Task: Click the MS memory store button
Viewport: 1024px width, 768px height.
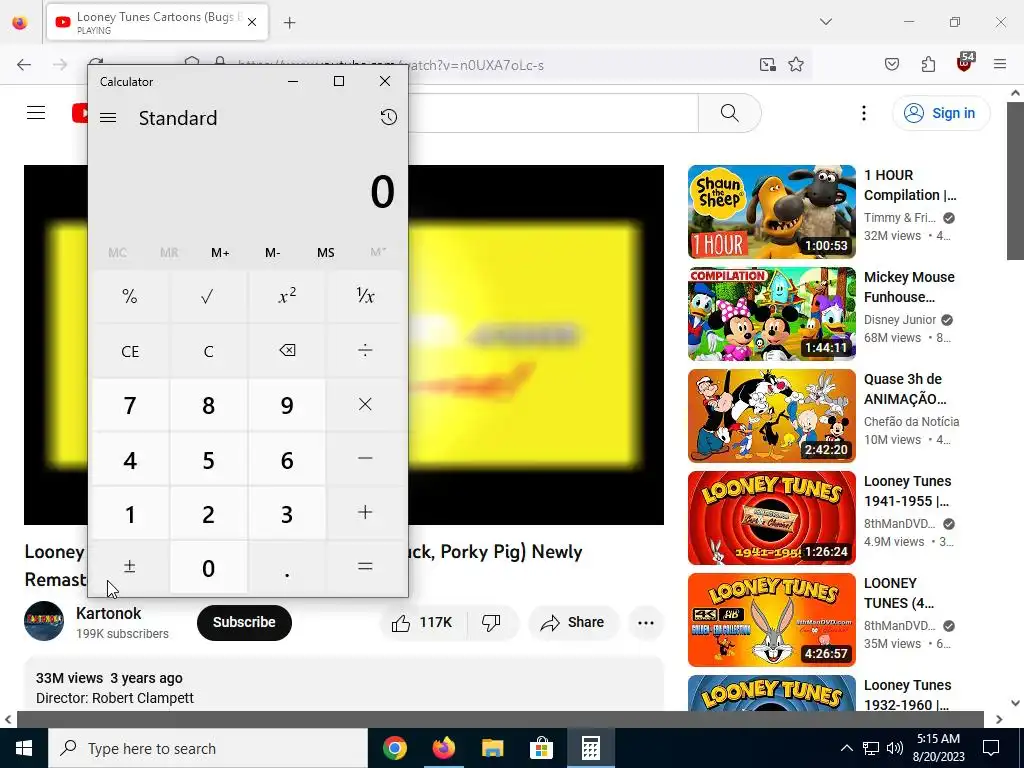Action: point(325,252)
